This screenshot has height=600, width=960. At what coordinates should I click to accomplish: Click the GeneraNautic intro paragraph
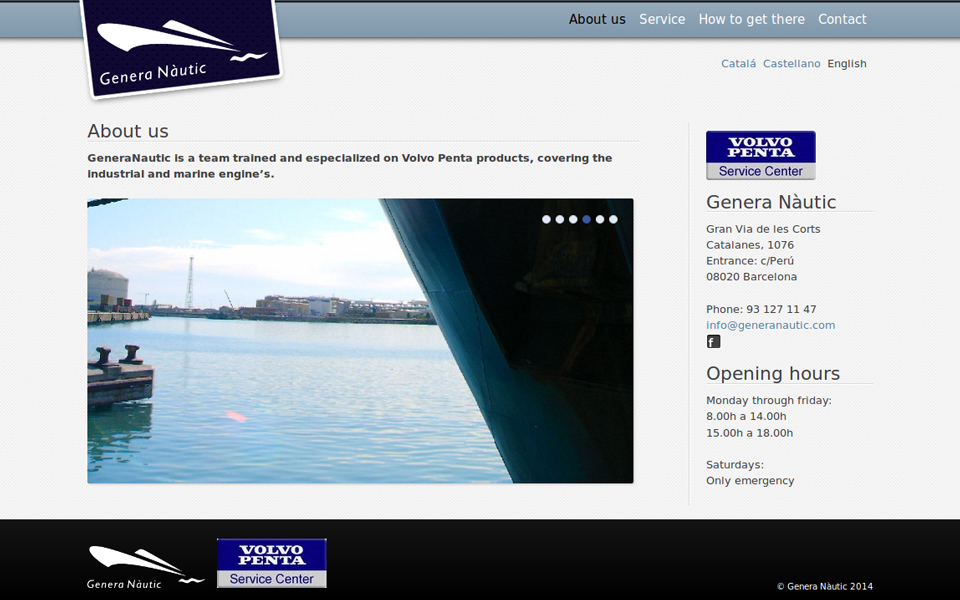point(350,166)
